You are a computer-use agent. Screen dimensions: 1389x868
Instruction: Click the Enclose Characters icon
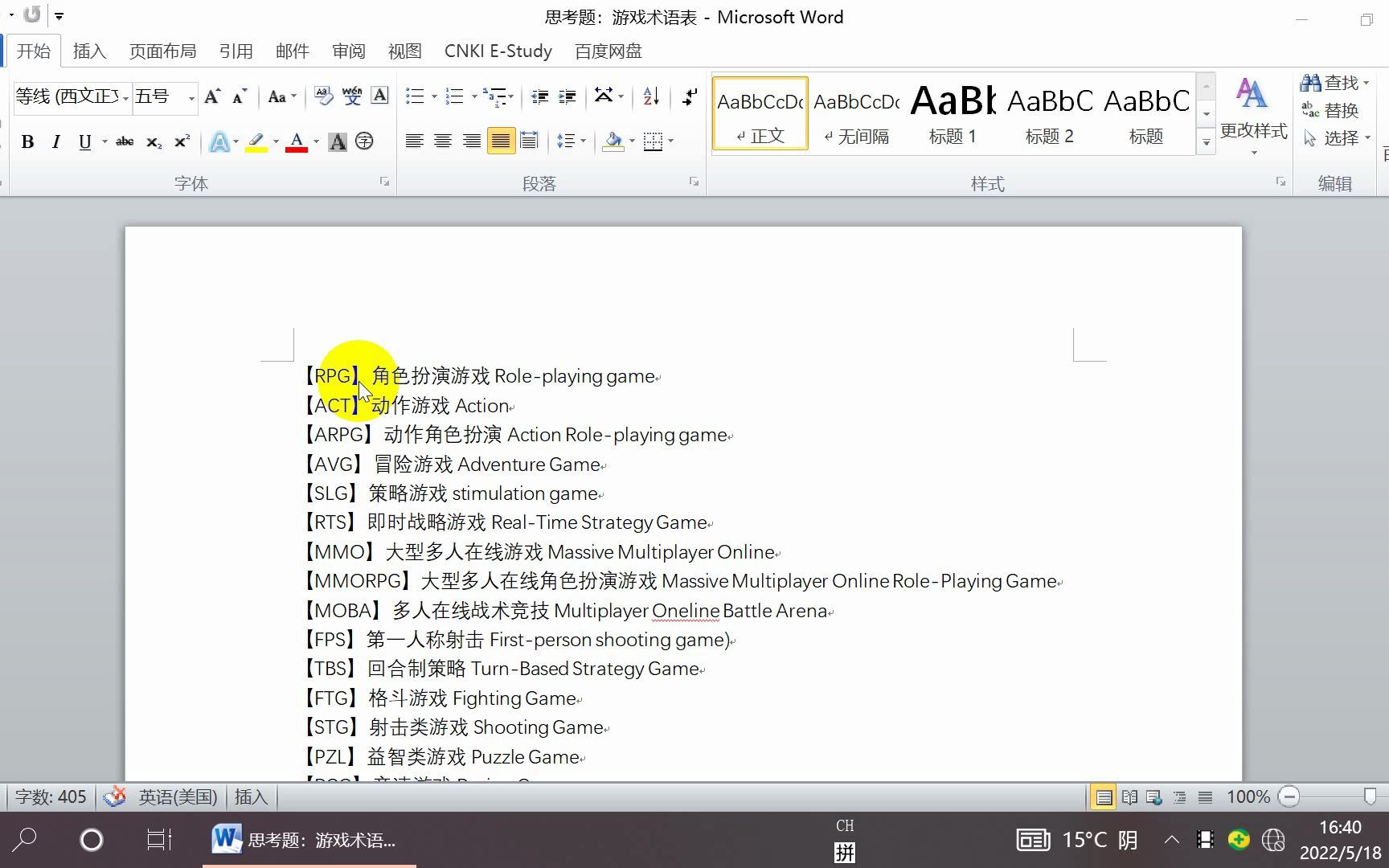[x=365, y=142]
